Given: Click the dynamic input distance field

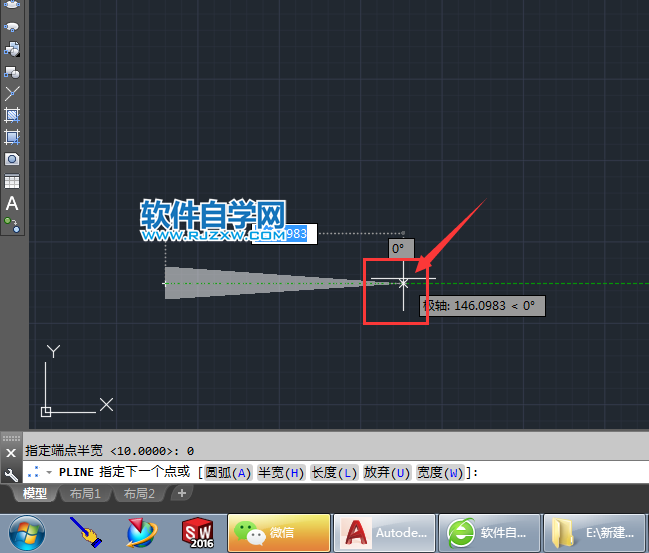Looking at the screenshot, I should pos(284,234).
